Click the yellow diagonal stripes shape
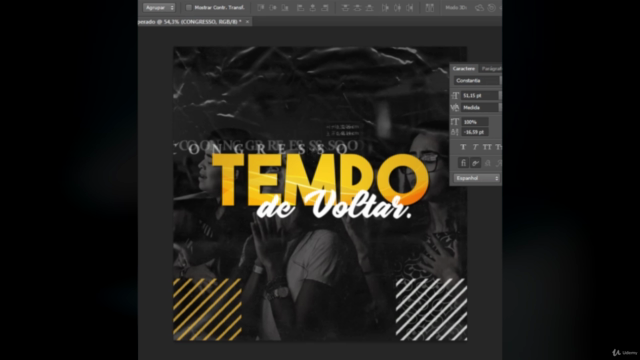 pos(207,309)
